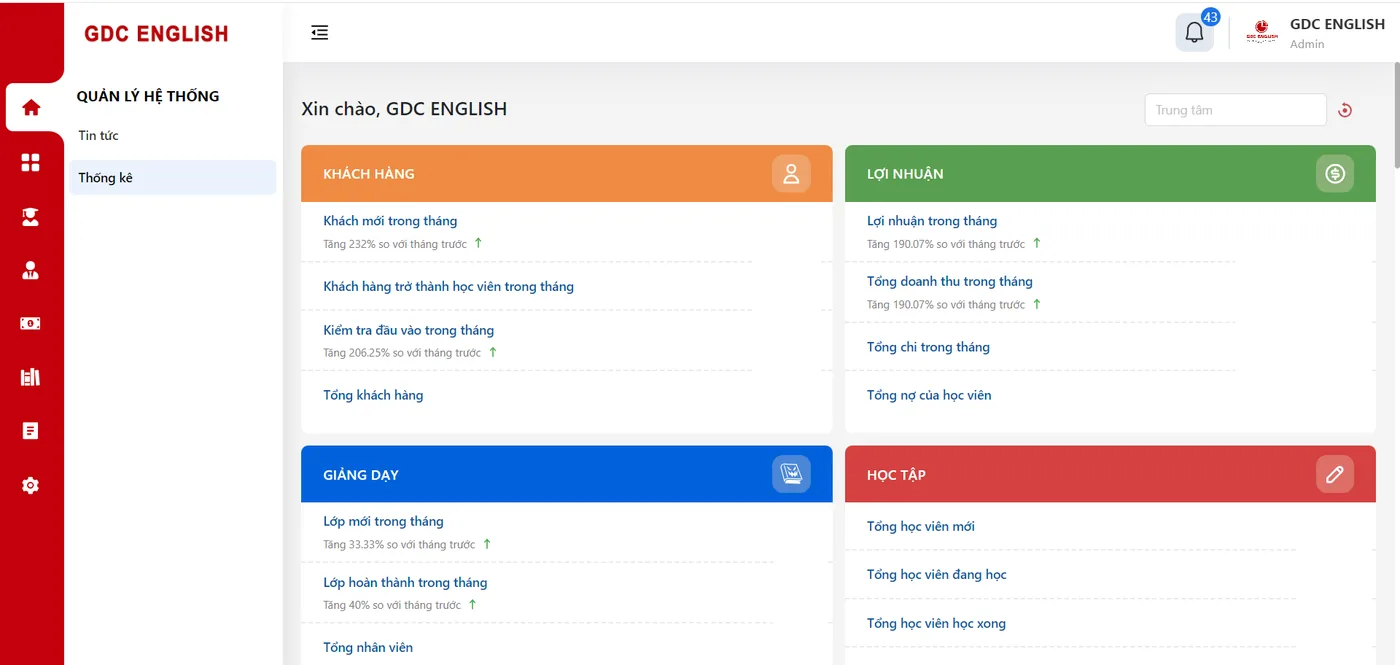This screenshot has width=1400, height=665.
Task: Click the green arrow under Lớp hoàn thành
Action: coord(473,605)
